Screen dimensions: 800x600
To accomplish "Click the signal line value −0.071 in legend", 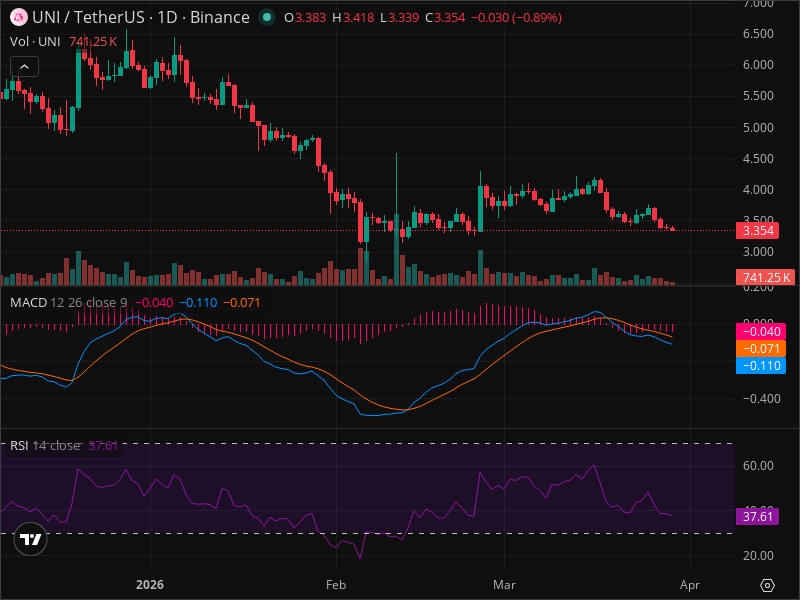I will (x=242, y=303).
